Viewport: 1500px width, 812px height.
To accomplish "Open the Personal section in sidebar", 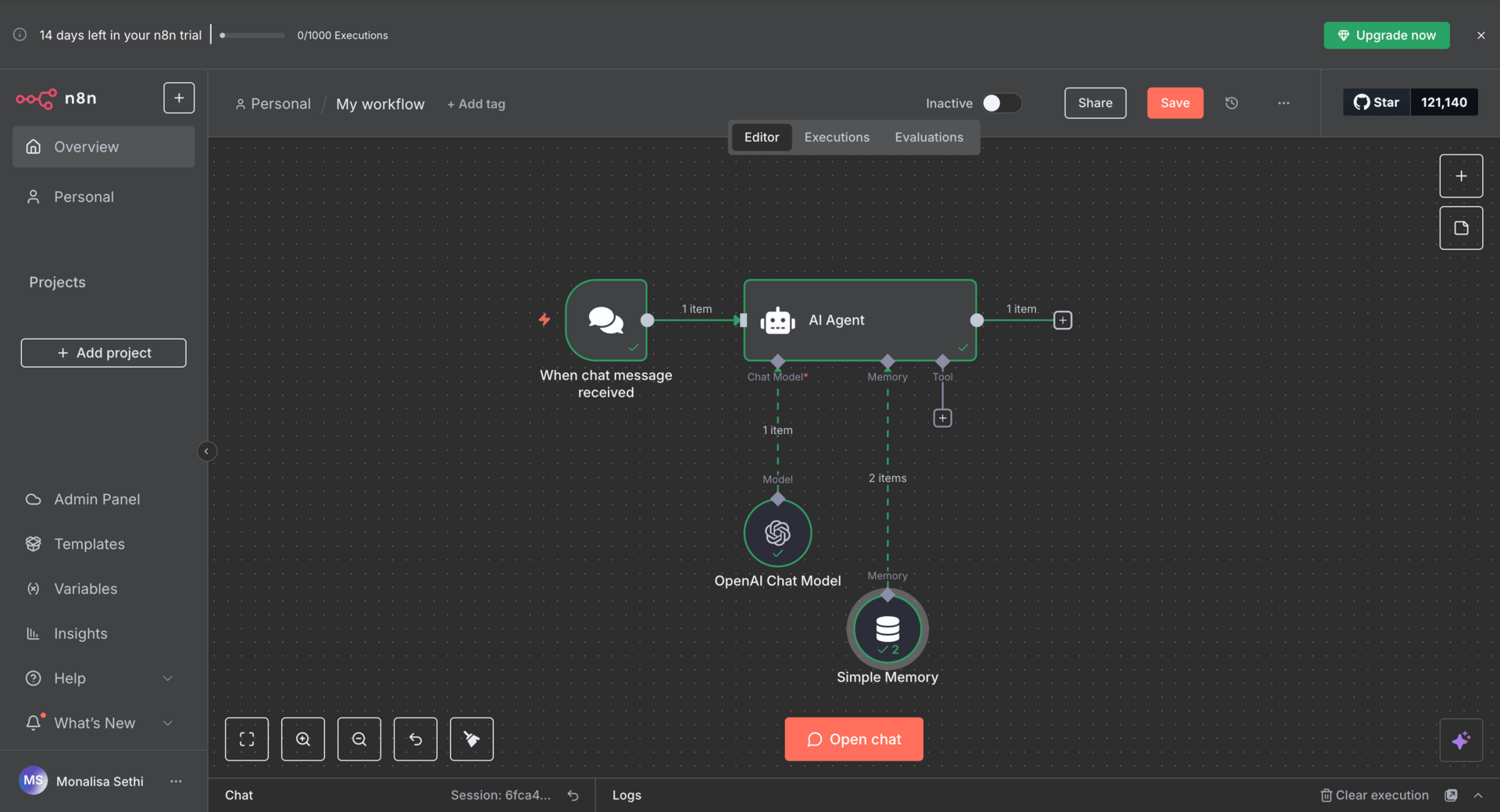I will (x=103, y=197).
